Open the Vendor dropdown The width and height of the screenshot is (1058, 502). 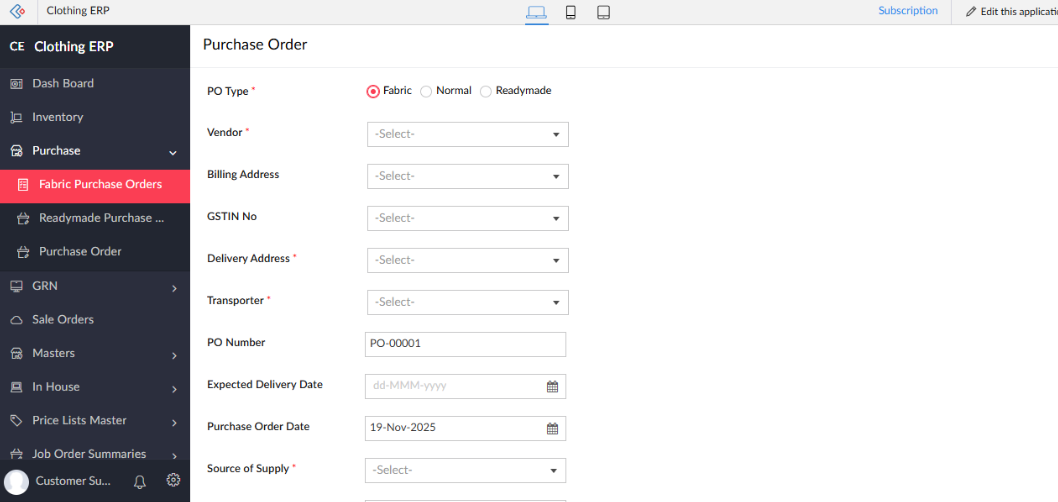[467, 134]
